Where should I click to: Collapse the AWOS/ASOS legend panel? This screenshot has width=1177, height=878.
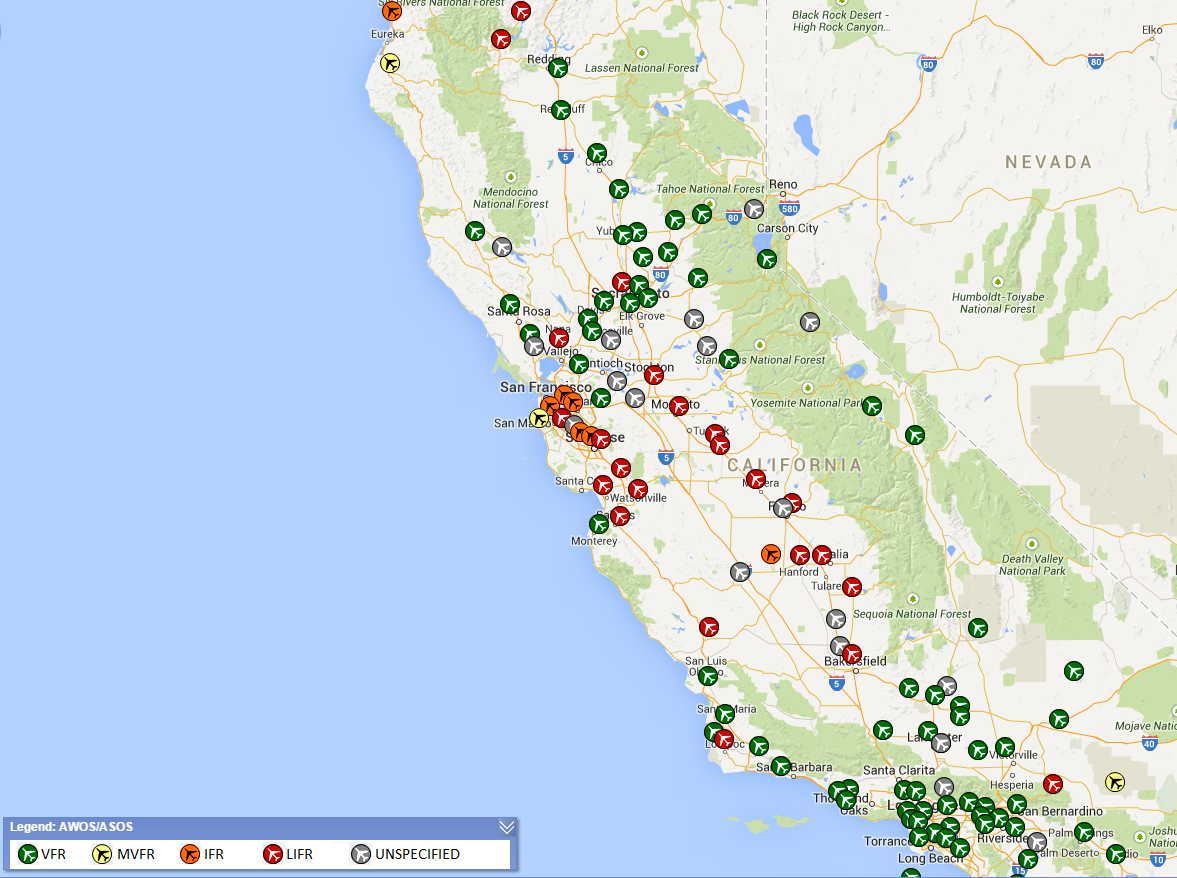(x=506, y=827)
